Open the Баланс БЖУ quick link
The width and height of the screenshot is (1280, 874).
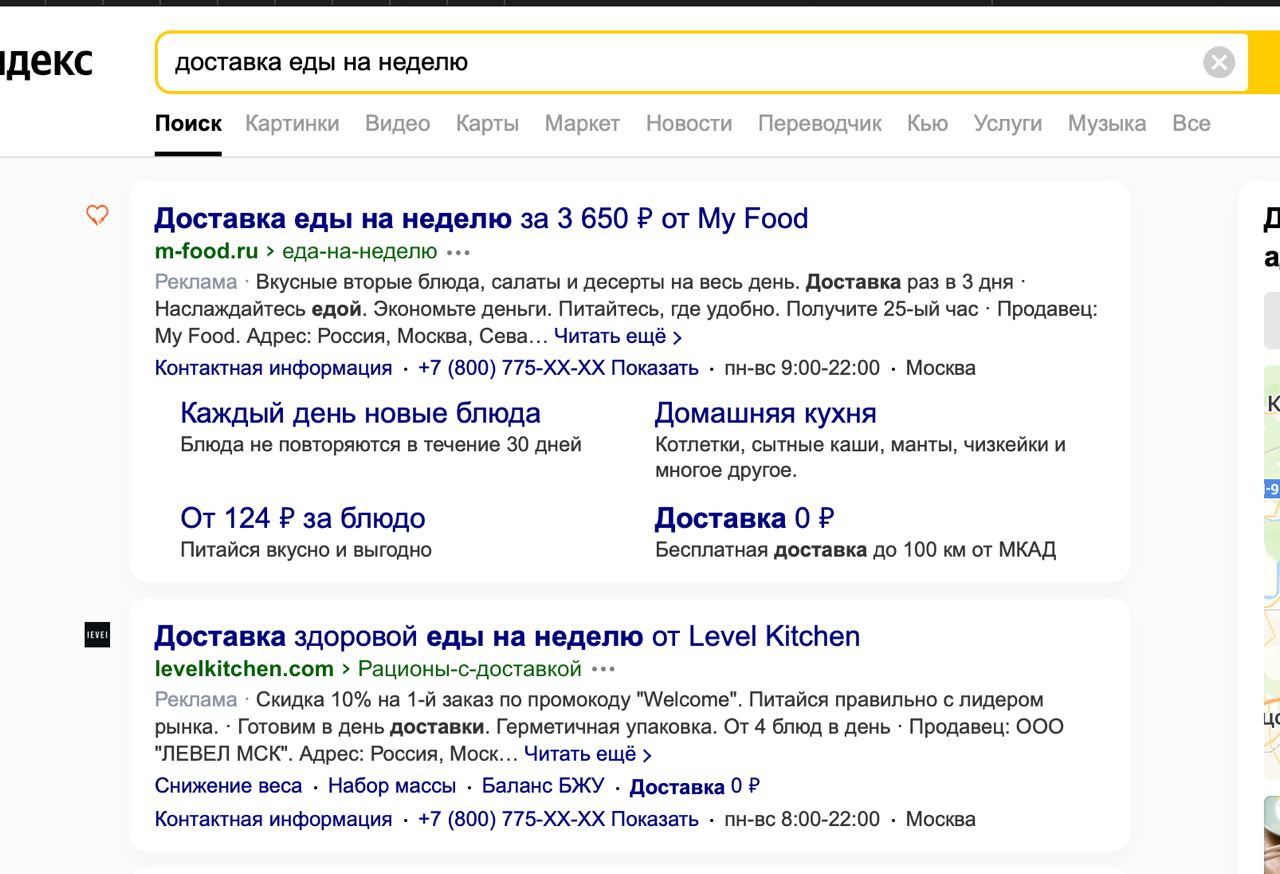pyautogui.click(x=543, y=786)
